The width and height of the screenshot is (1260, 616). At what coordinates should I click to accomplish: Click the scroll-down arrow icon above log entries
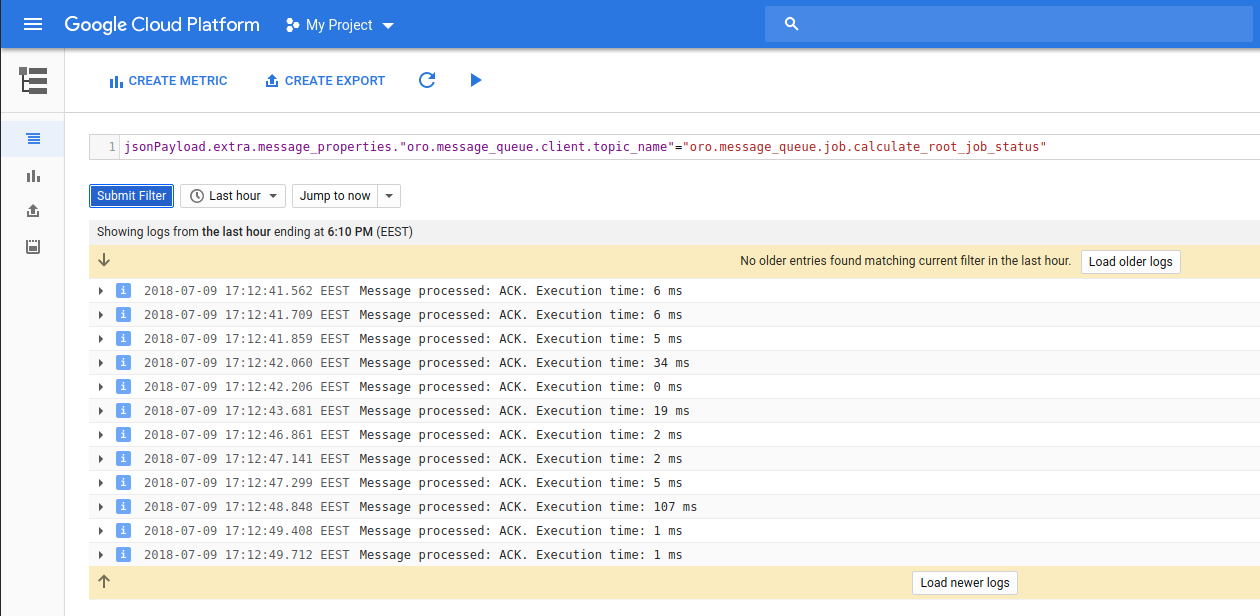click(x=104, y=261)
